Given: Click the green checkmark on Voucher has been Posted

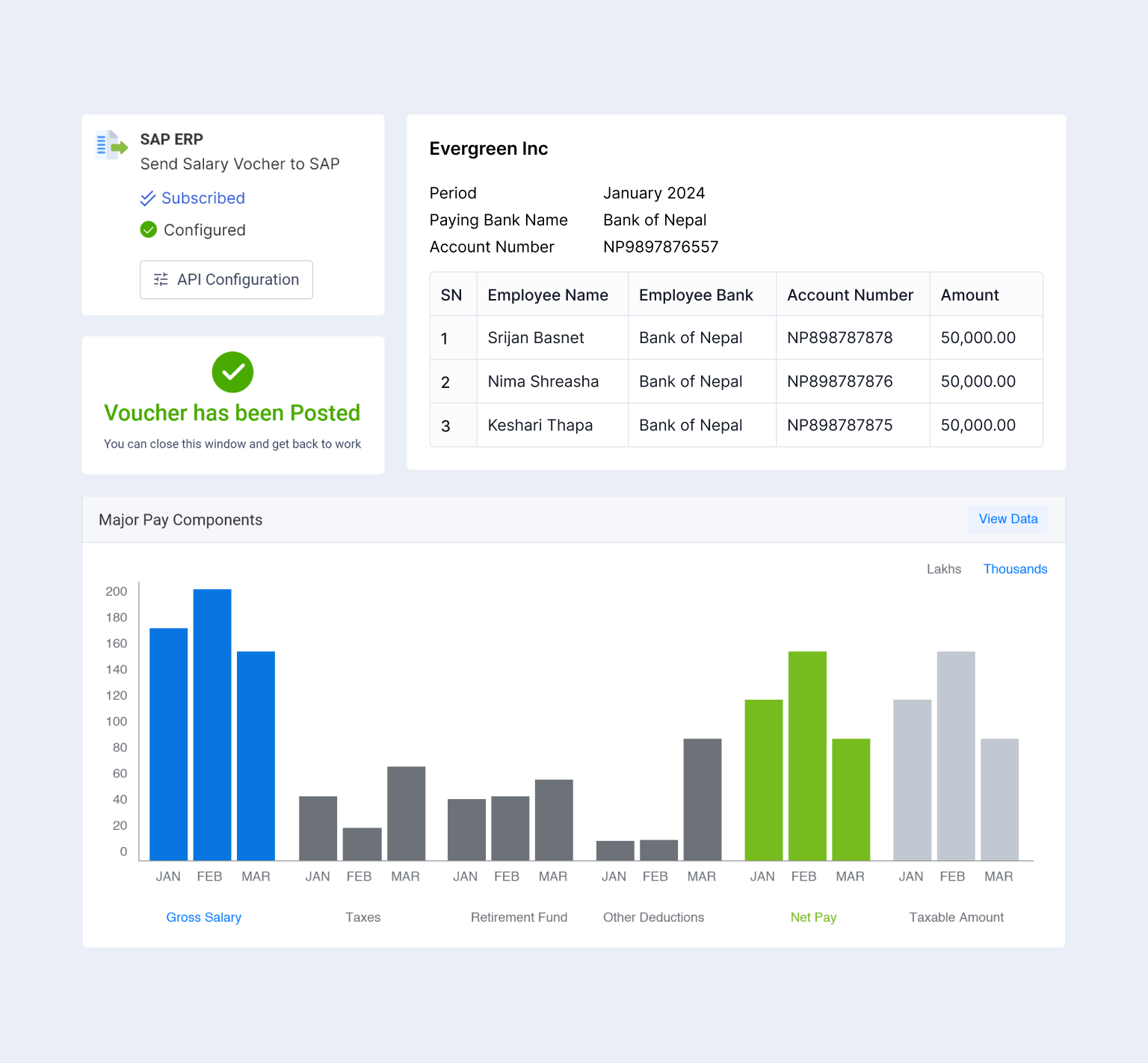Looking at the screenshot, I should tap(232, 372).
